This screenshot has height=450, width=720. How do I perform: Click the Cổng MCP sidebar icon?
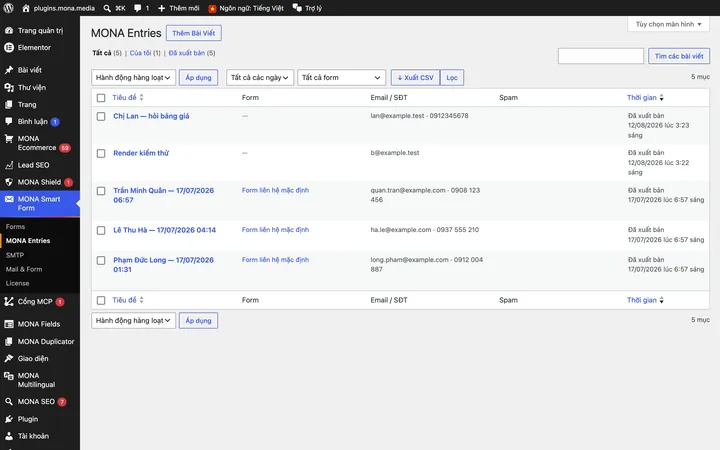click(9, 301)
